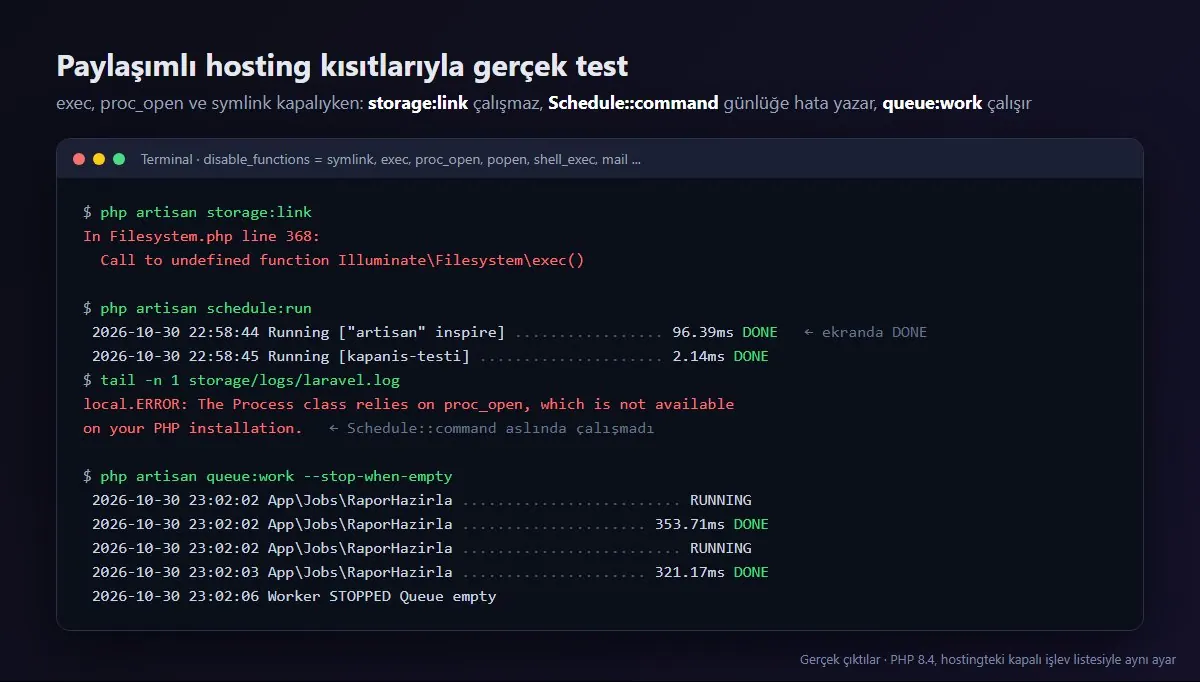Click the 353.71ms DONE job line

coord(430,524)
